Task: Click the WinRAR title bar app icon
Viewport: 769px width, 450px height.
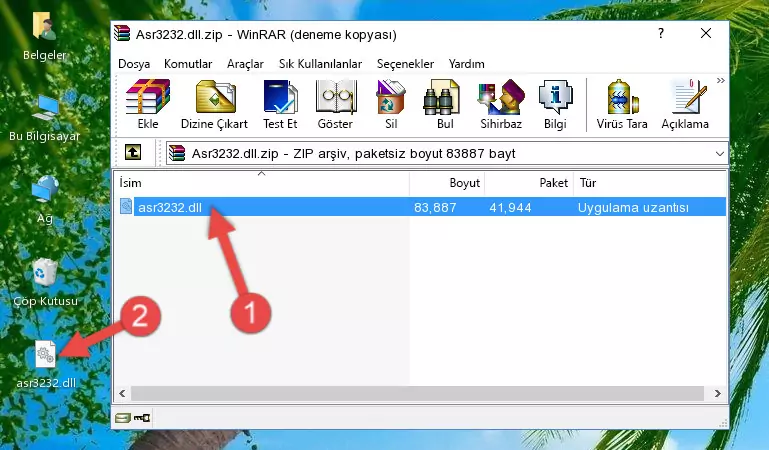Action: click(122, 33)
